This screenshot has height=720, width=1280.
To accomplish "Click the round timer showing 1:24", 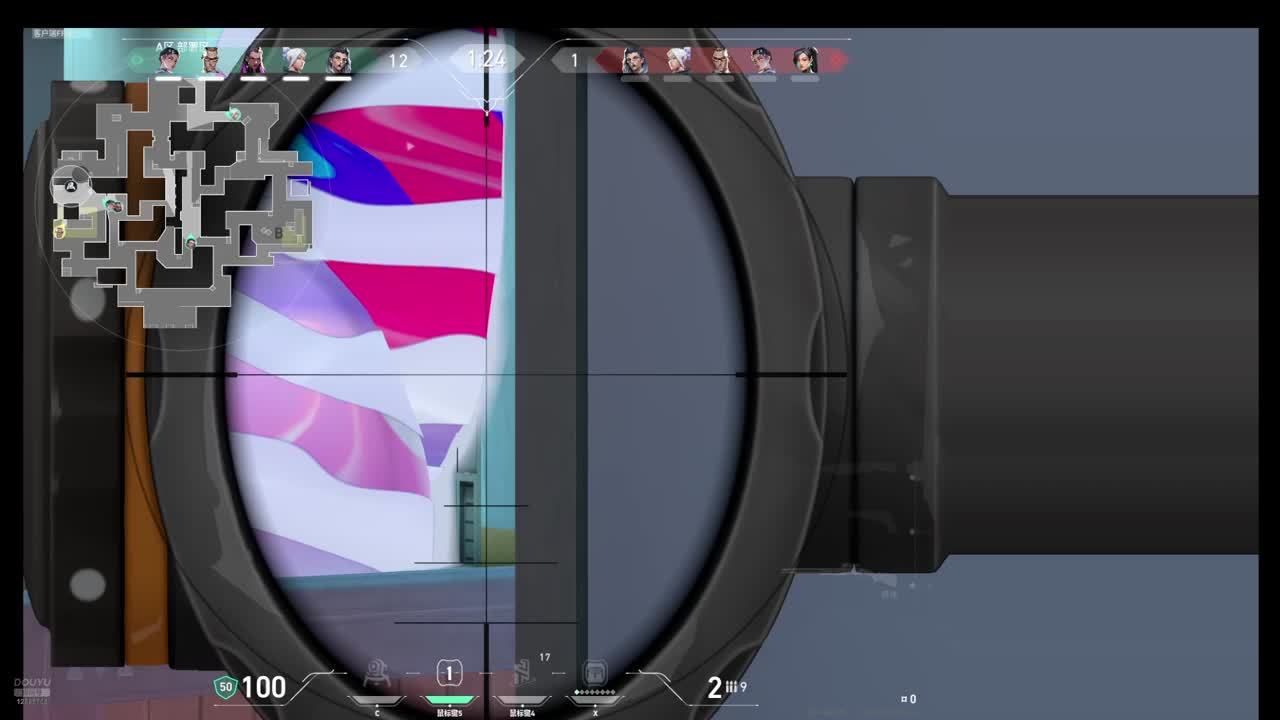I will pyautogui.click(x=487, y=59).
